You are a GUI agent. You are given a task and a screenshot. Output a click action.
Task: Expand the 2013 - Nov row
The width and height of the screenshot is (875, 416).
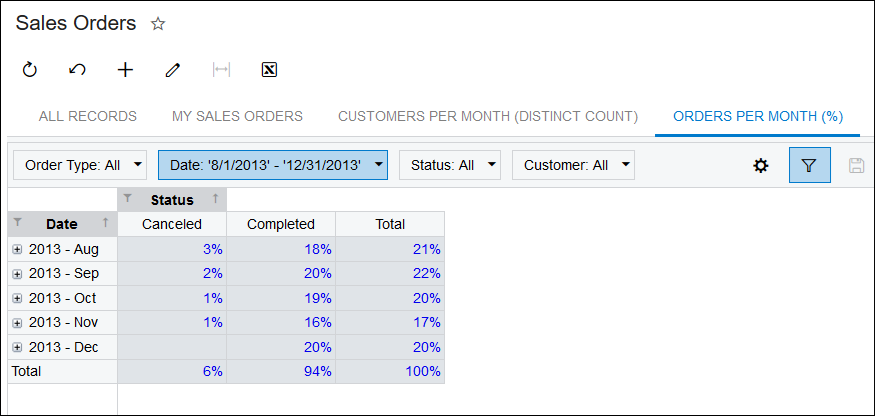click(17, 322)
